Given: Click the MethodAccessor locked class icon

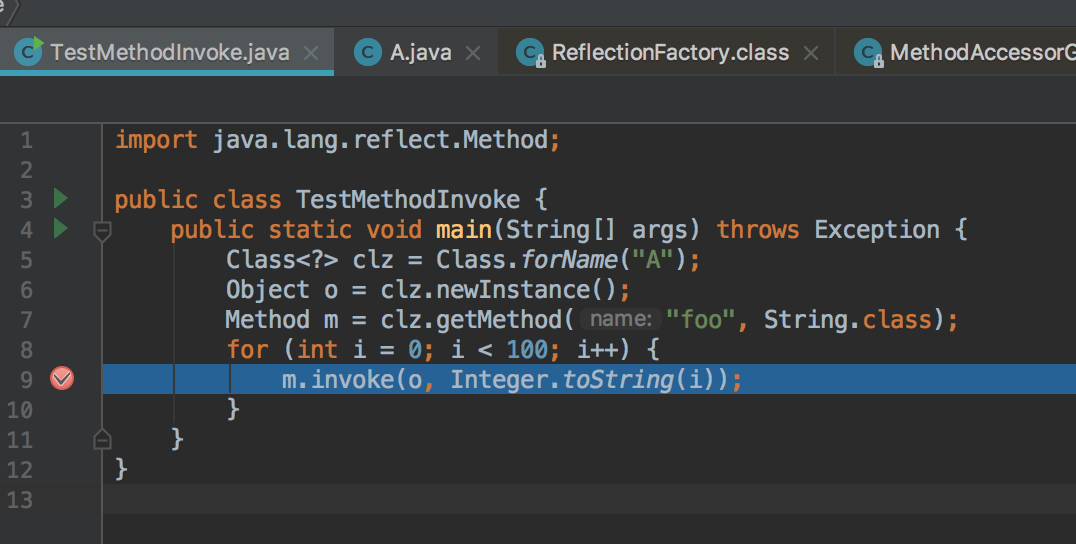Looking at the screenshot, I should pos(871,53).
